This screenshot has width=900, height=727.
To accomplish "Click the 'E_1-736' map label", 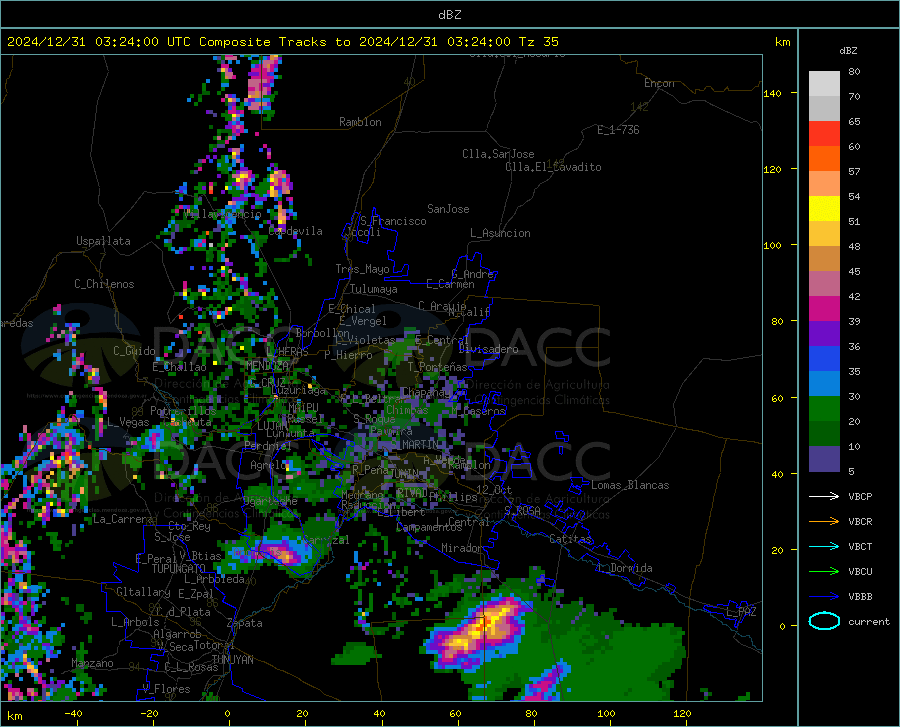I will tap(618, 130).
